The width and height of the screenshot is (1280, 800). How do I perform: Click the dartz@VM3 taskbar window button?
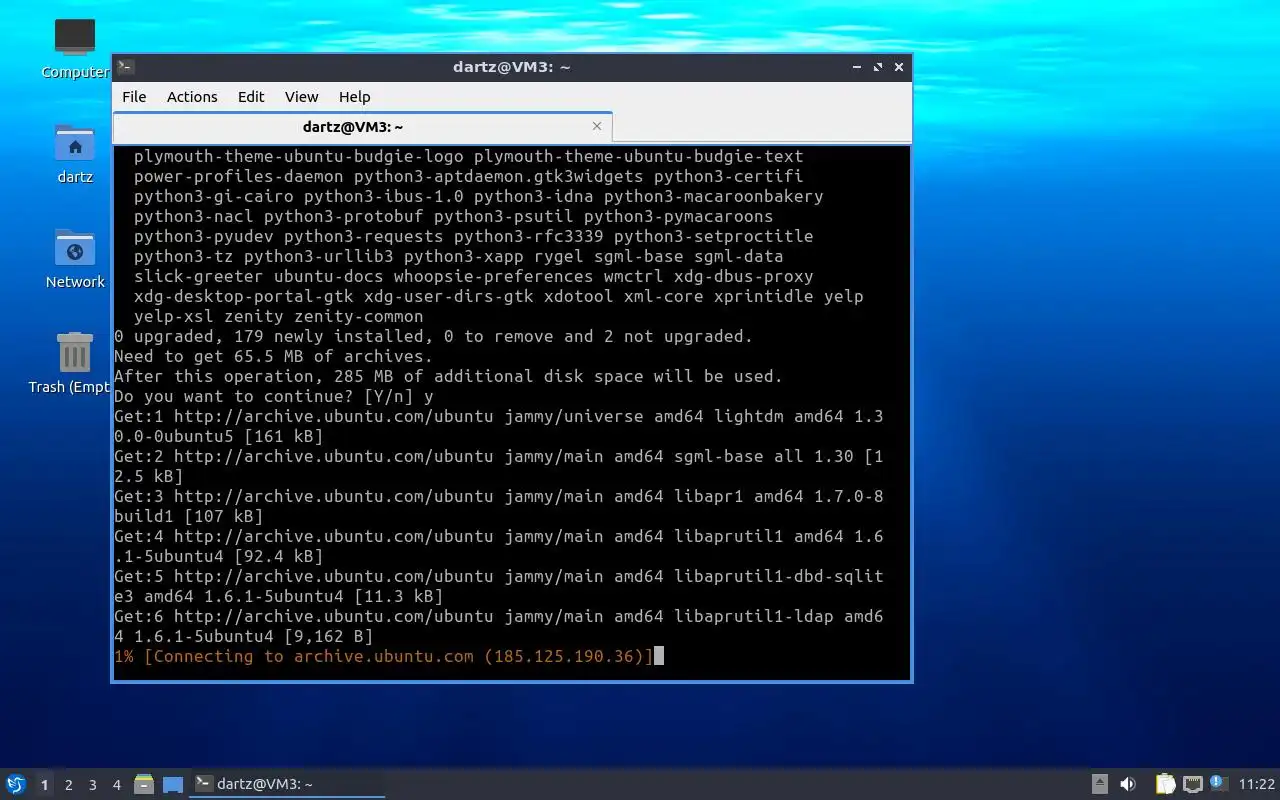pyautogui.click(x=288, y=785)
